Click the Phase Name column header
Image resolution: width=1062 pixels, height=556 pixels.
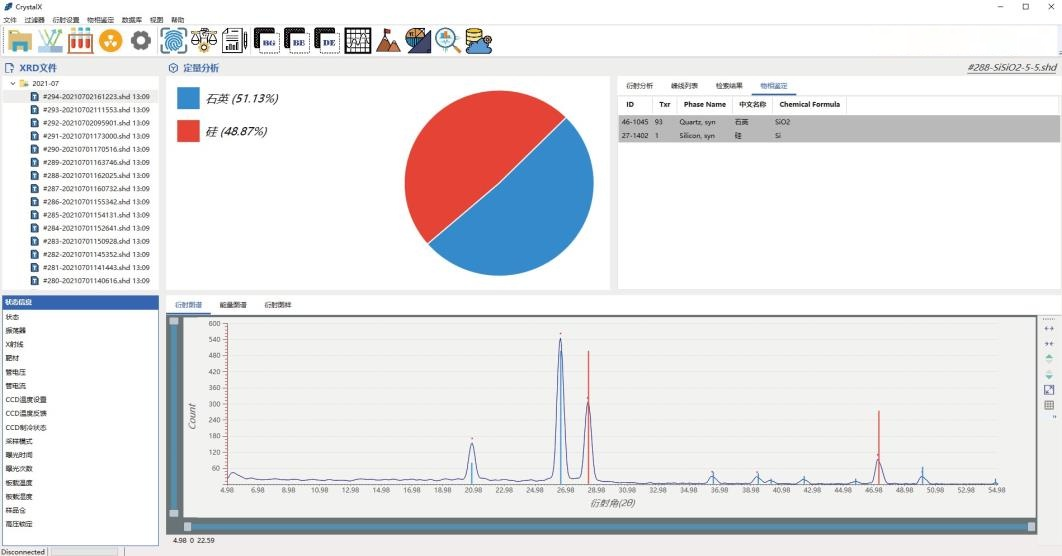(704, 104)
